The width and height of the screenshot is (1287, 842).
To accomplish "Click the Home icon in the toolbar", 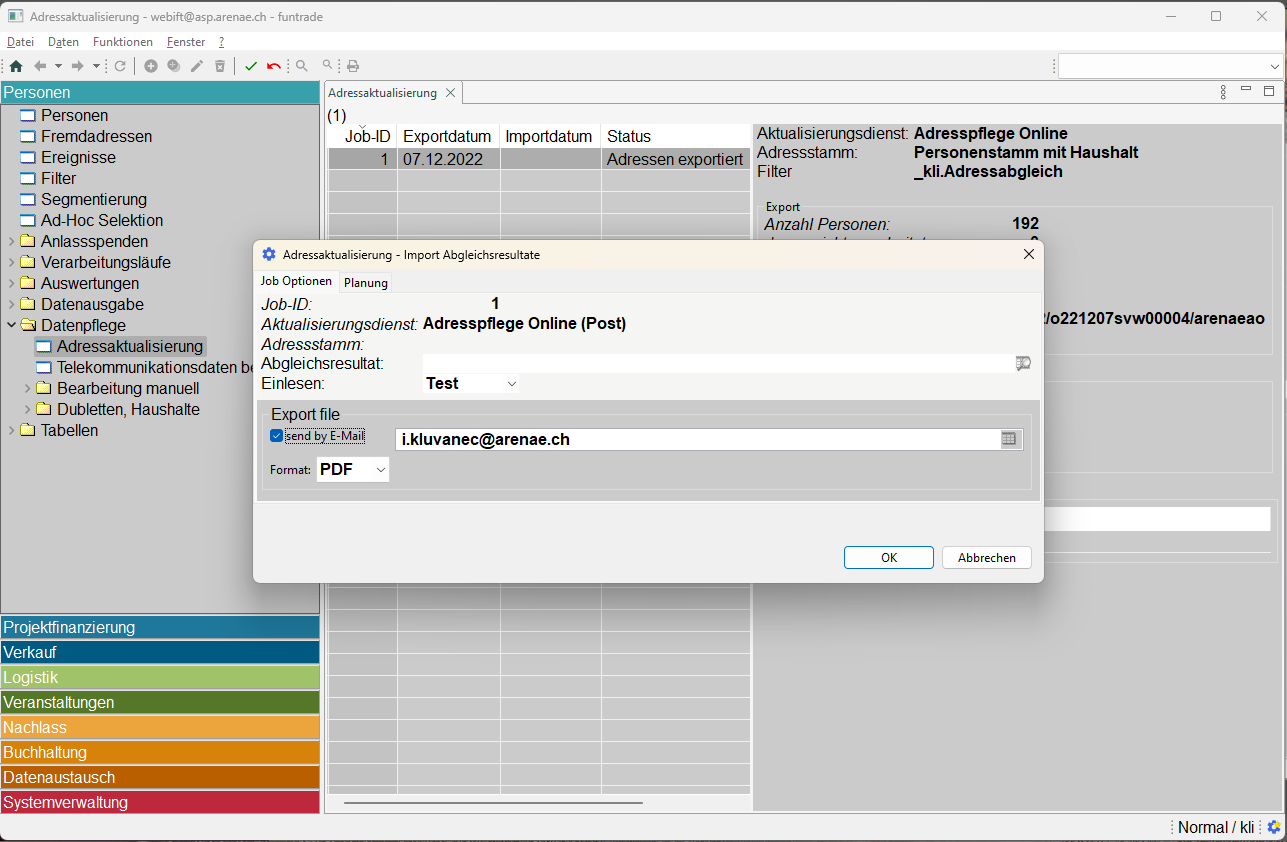I will [x=15, y=66].
